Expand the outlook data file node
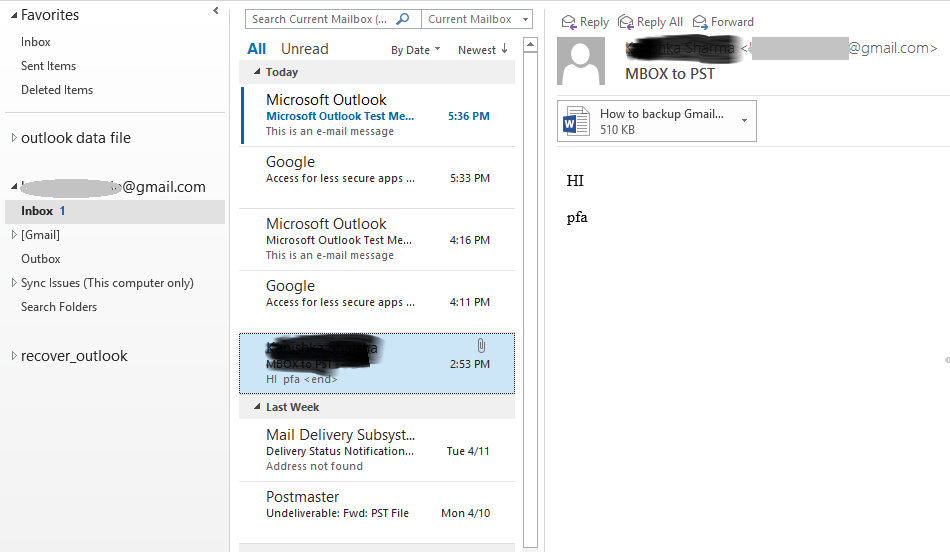Viewport: 950px width, 552px height. (x=14, y=138)
